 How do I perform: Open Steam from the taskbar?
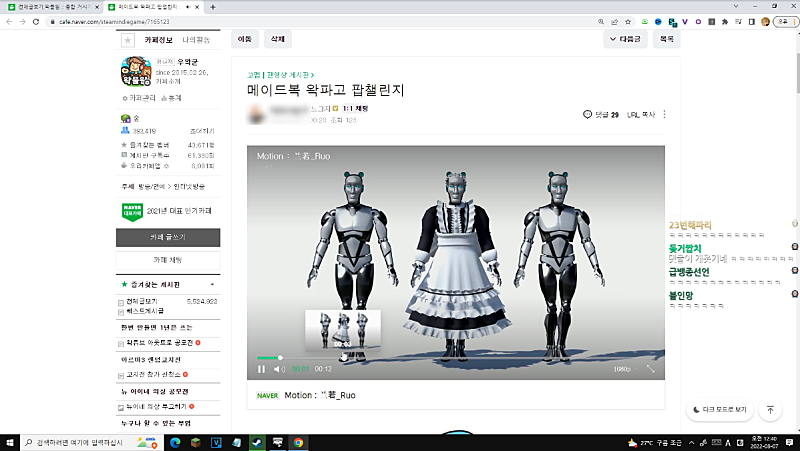[257, 442]
